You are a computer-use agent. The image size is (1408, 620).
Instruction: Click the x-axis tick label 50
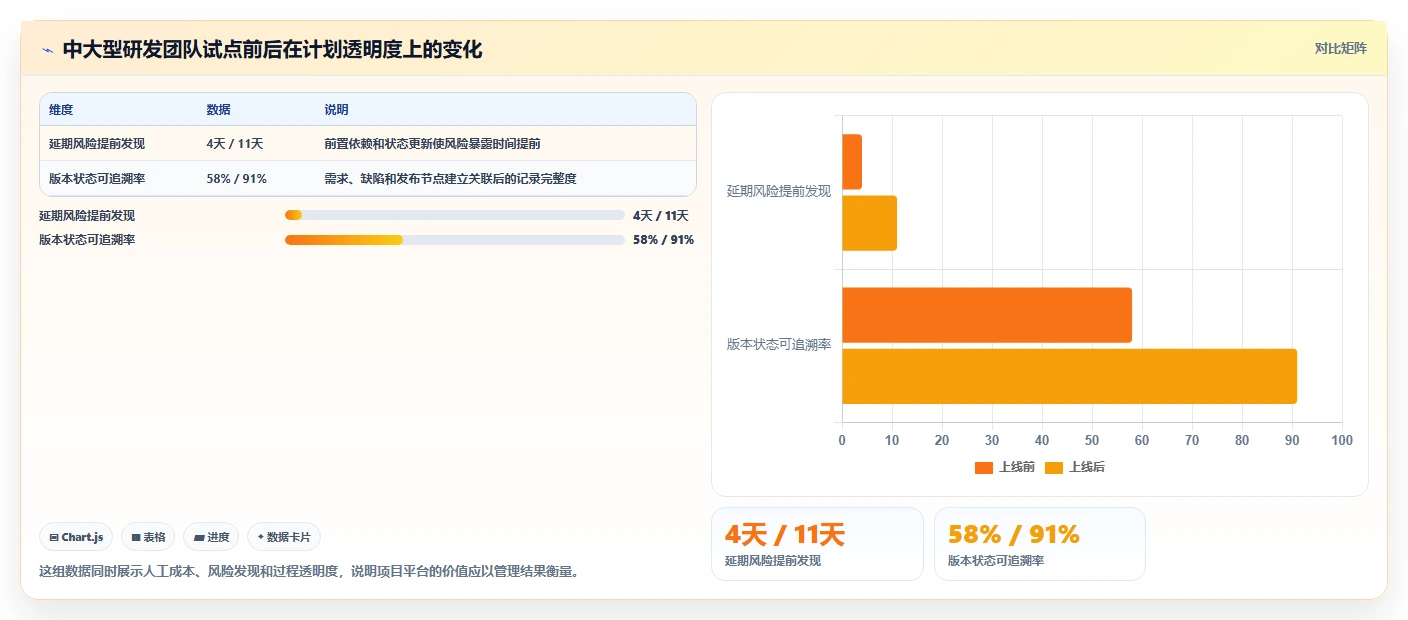1092,440
